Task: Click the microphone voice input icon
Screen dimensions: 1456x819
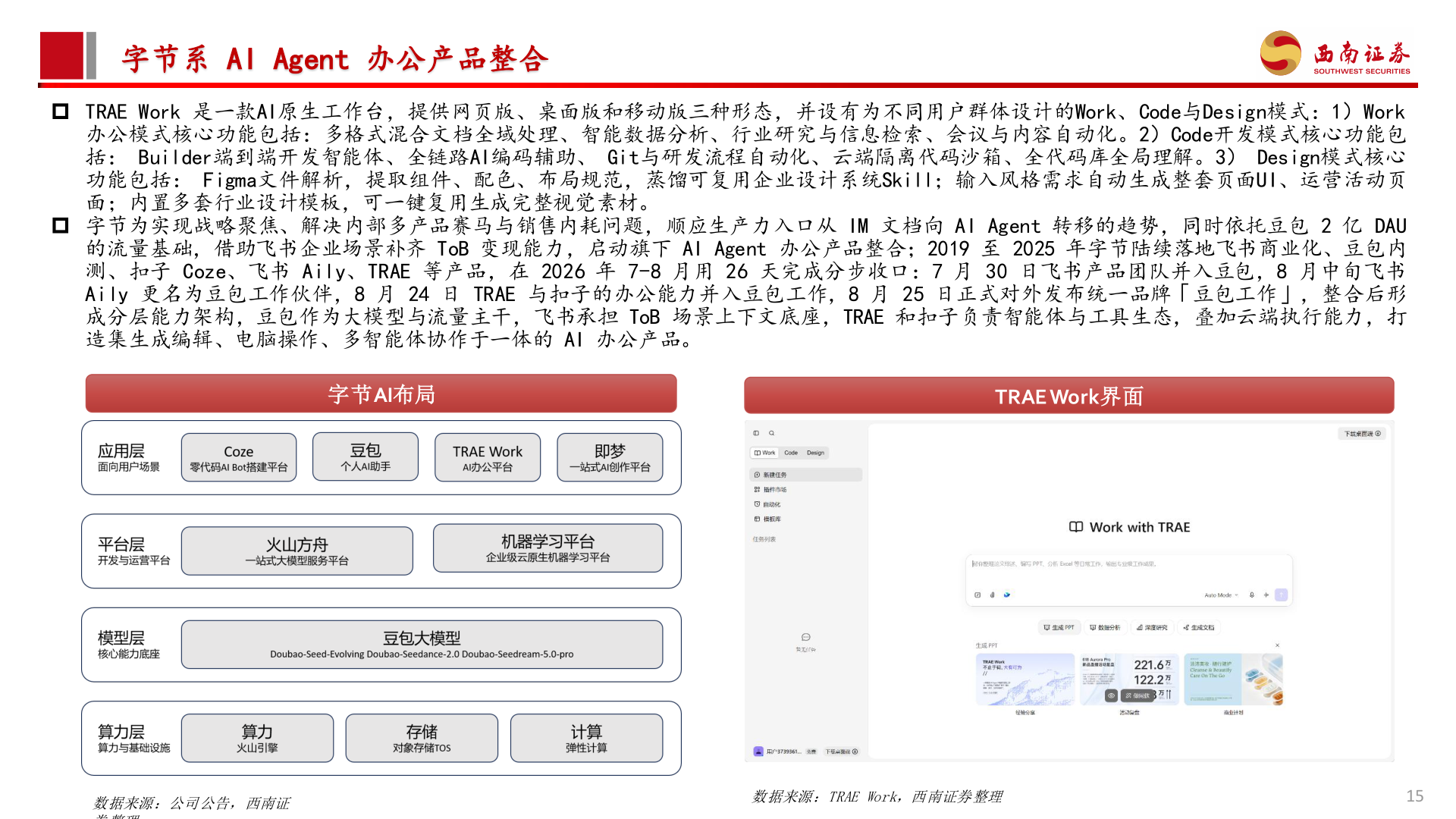Action: pyautogui.click(x=1252, y=595)
